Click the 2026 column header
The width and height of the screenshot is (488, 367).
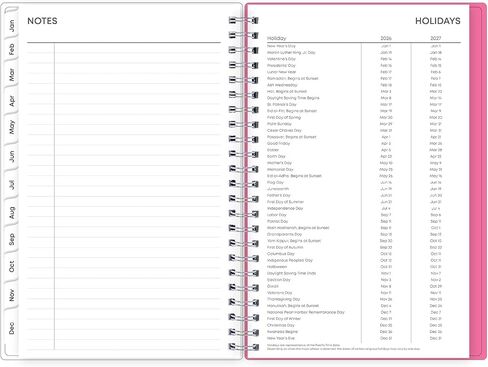386,38
